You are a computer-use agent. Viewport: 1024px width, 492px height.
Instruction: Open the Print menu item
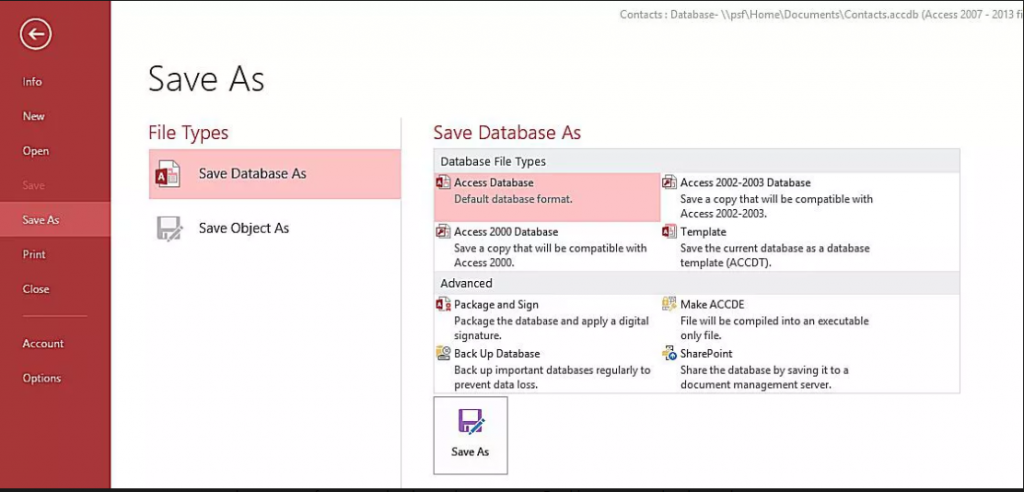coord(34,255)
